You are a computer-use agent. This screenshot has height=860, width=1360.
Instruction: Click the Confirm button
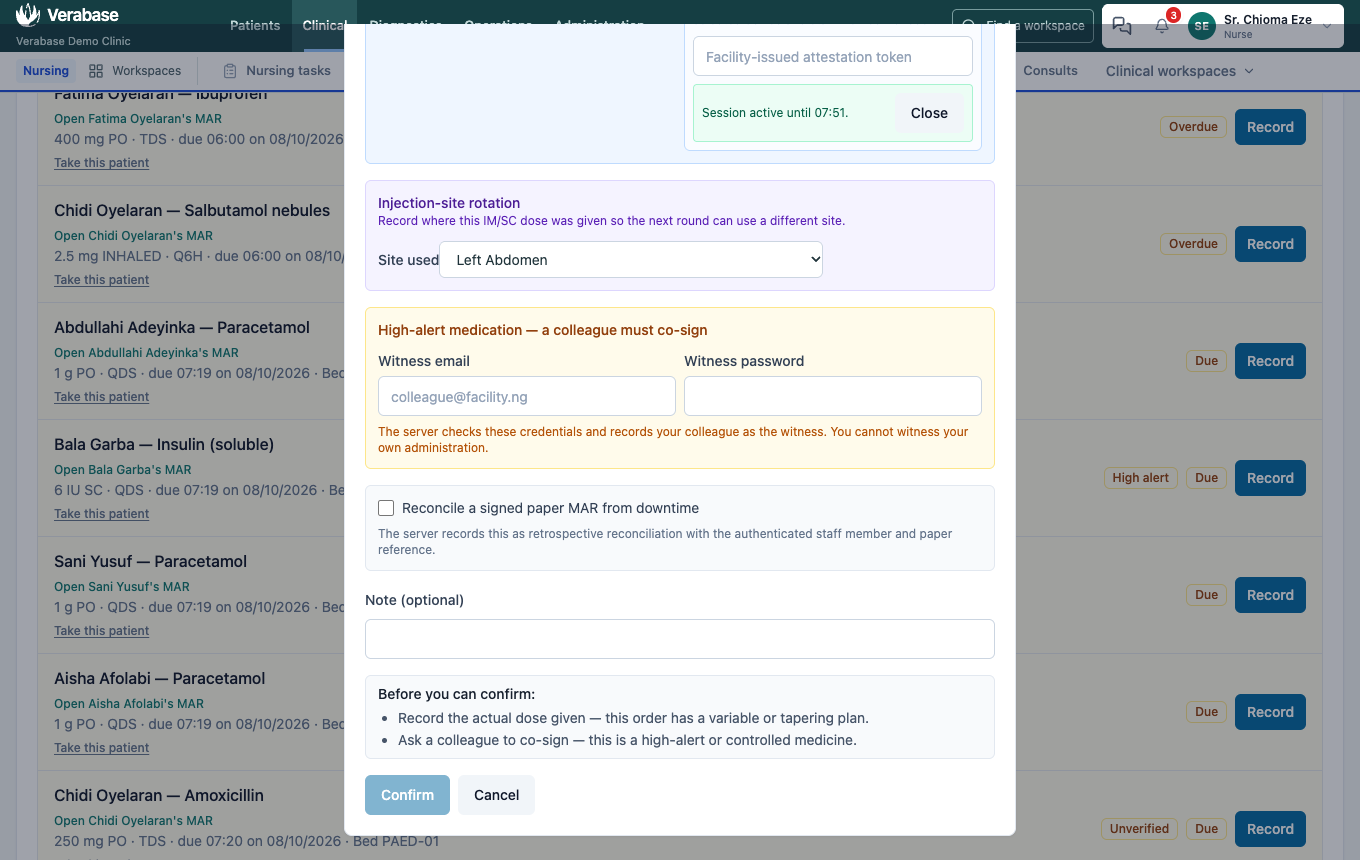407,795
